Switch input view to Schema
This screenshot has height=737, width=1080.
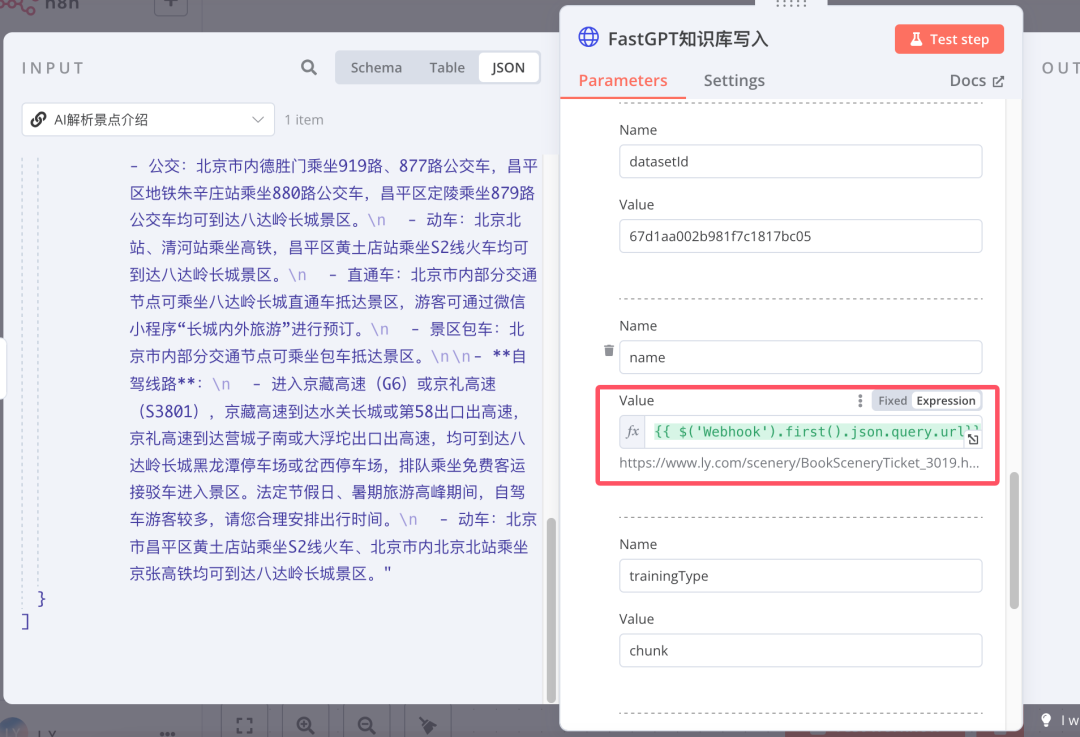(x=376, y=68)
